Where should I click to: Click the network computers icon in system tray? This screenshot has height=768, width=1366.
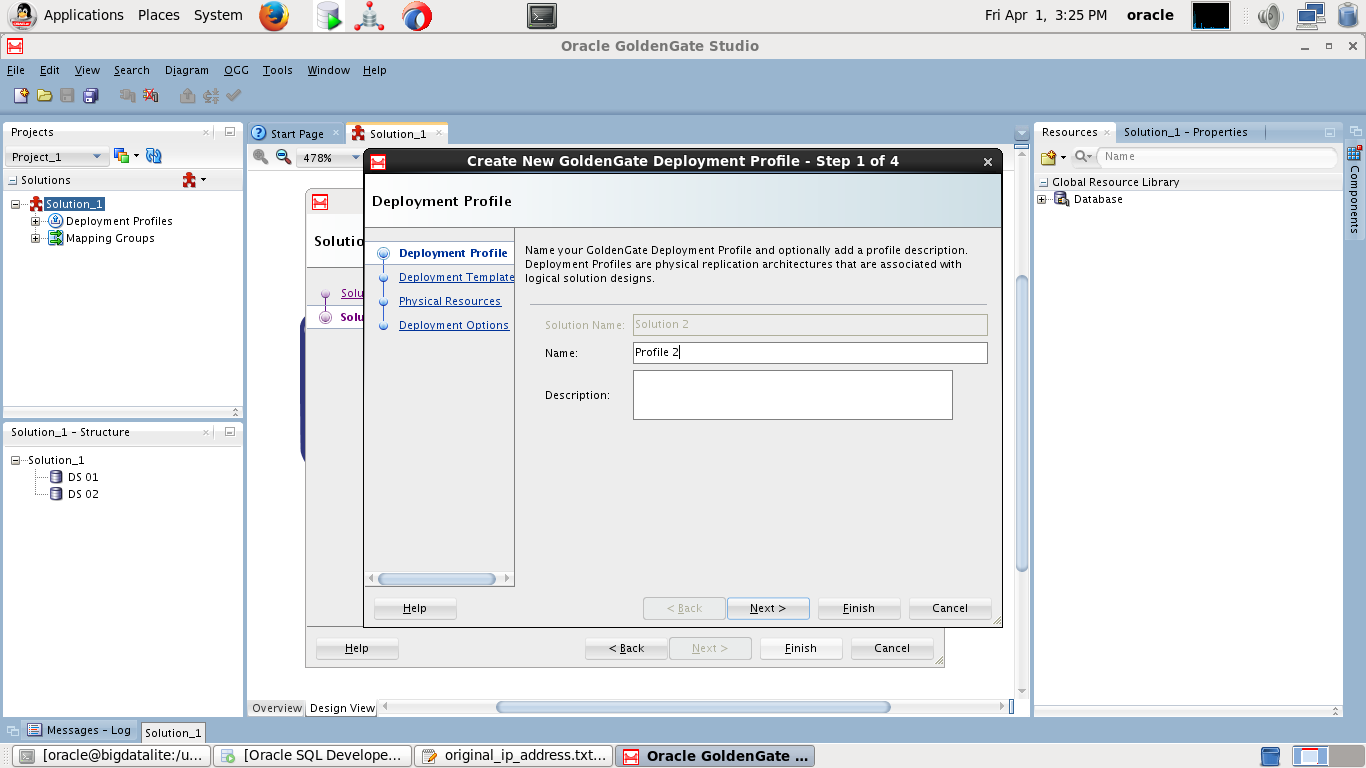point(1311,15)
